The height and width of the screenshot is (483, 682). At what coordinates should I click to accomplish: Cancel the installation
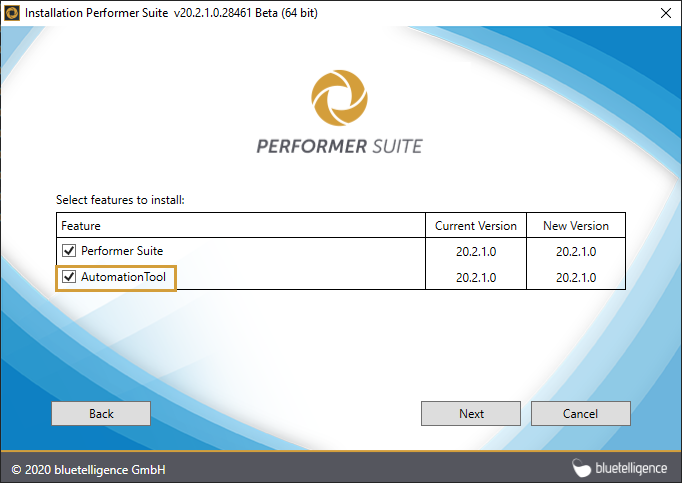[x=580, y=414]
